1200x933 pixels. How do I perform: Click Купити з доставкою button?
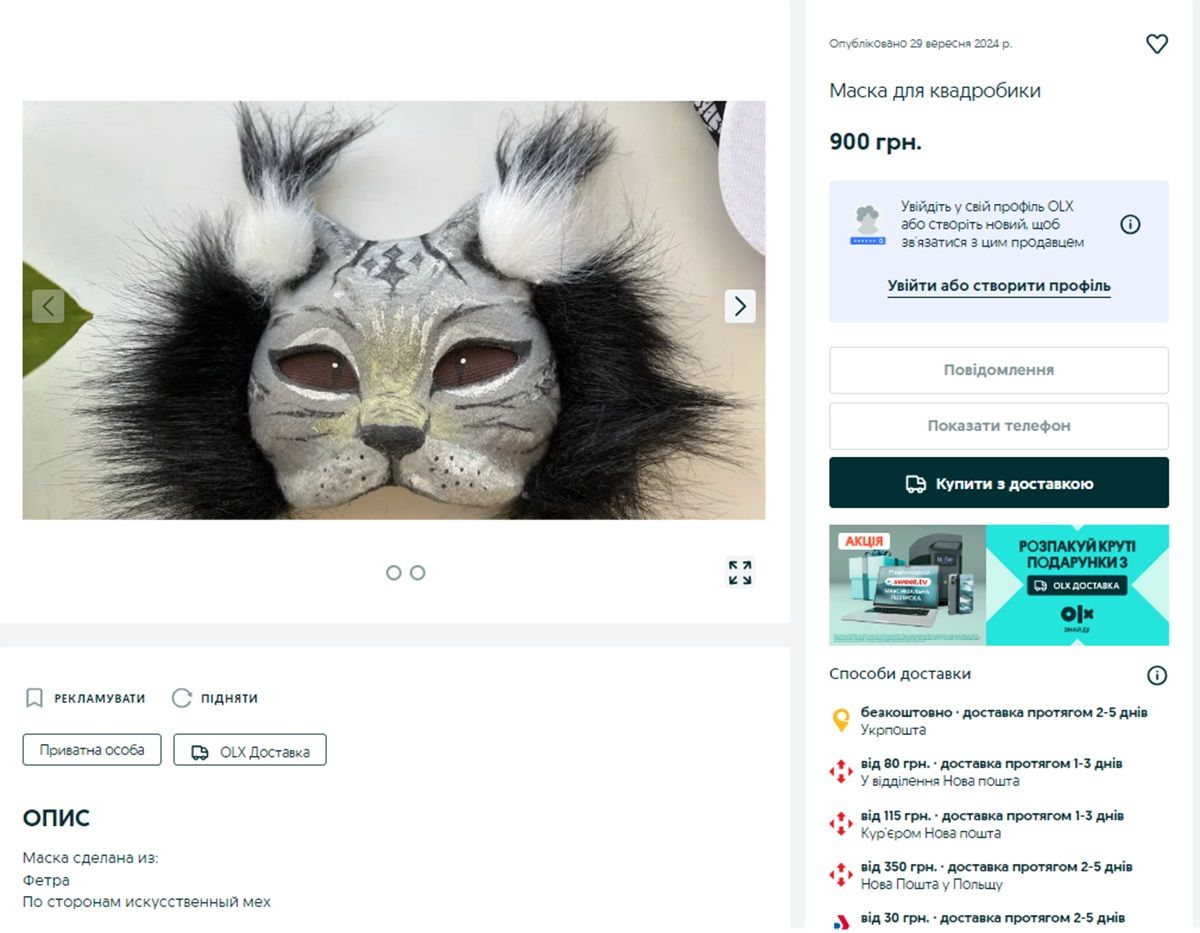[x=998, y=483]
